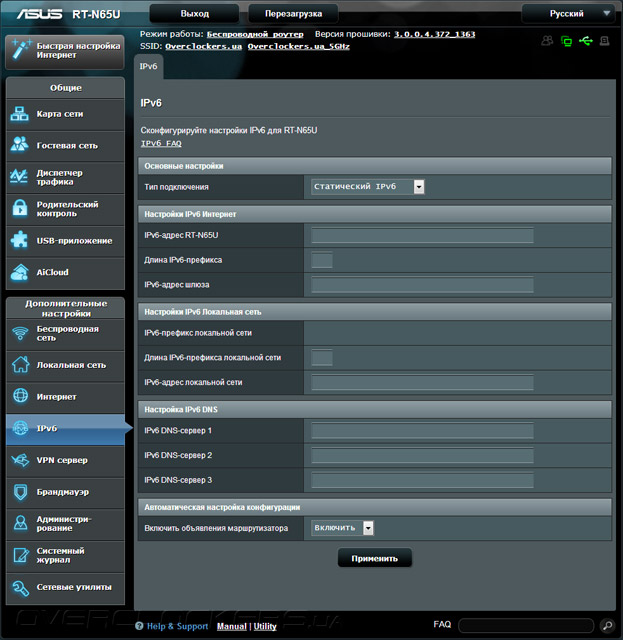Screen dimensions: 623x640
Task: Open the Тип подключения dropdown
Action: click(x=368, y=187)
